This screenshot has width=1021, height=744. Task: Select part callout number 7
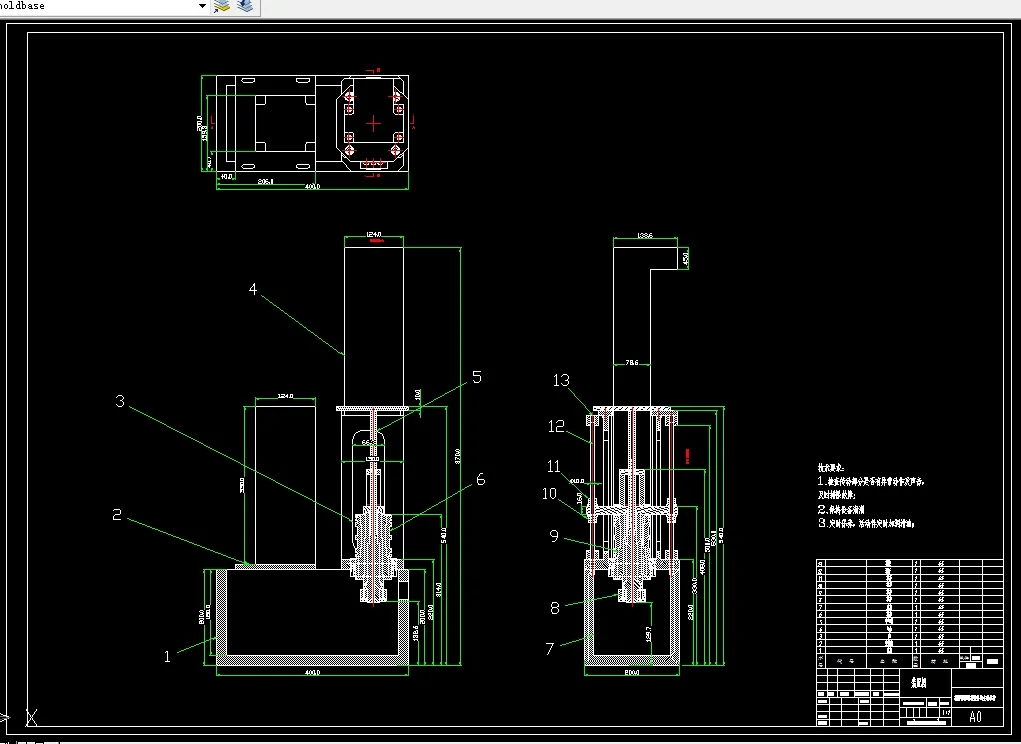(550, 648)
